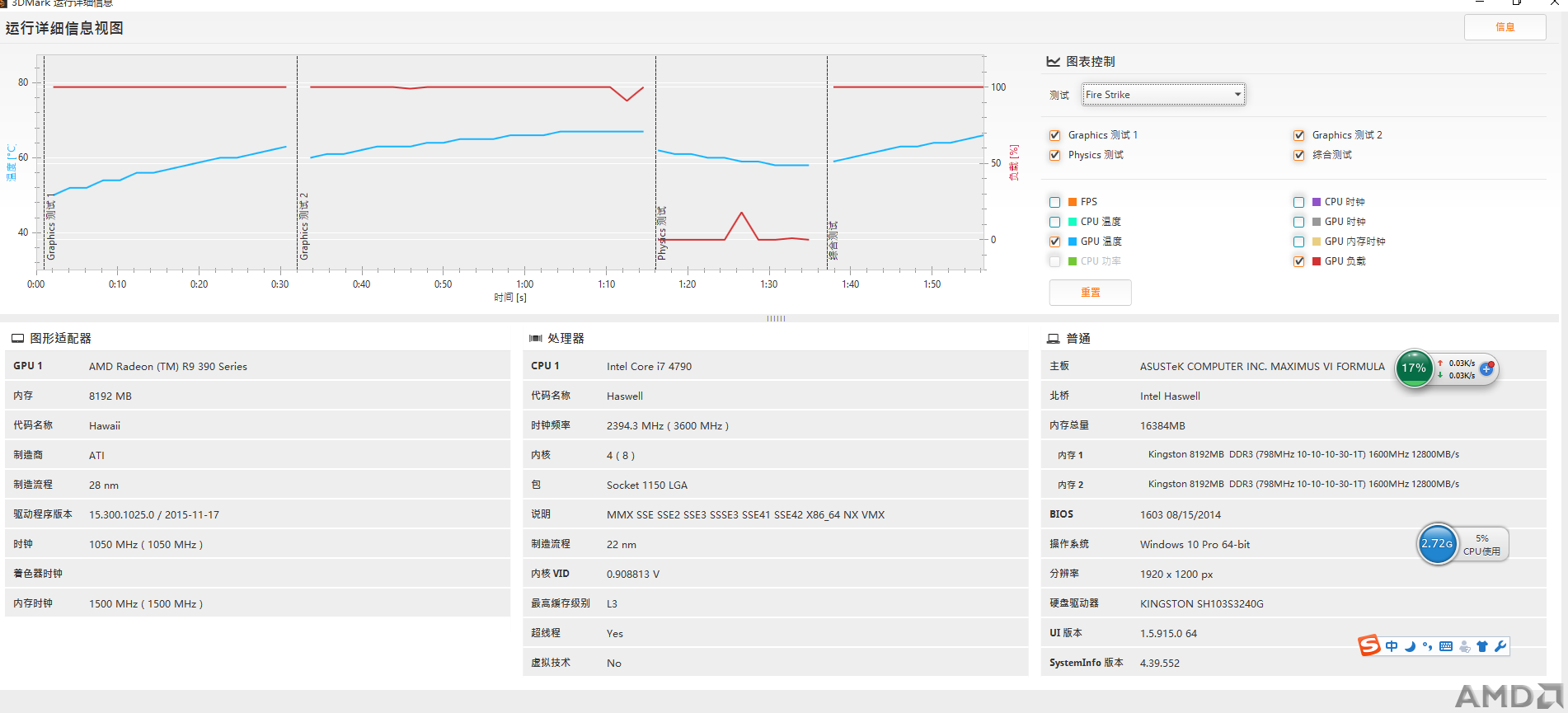Click the red GPU 负载 color swatch
This screenshot has height=713, width=1568.
tap(1317, 261)
